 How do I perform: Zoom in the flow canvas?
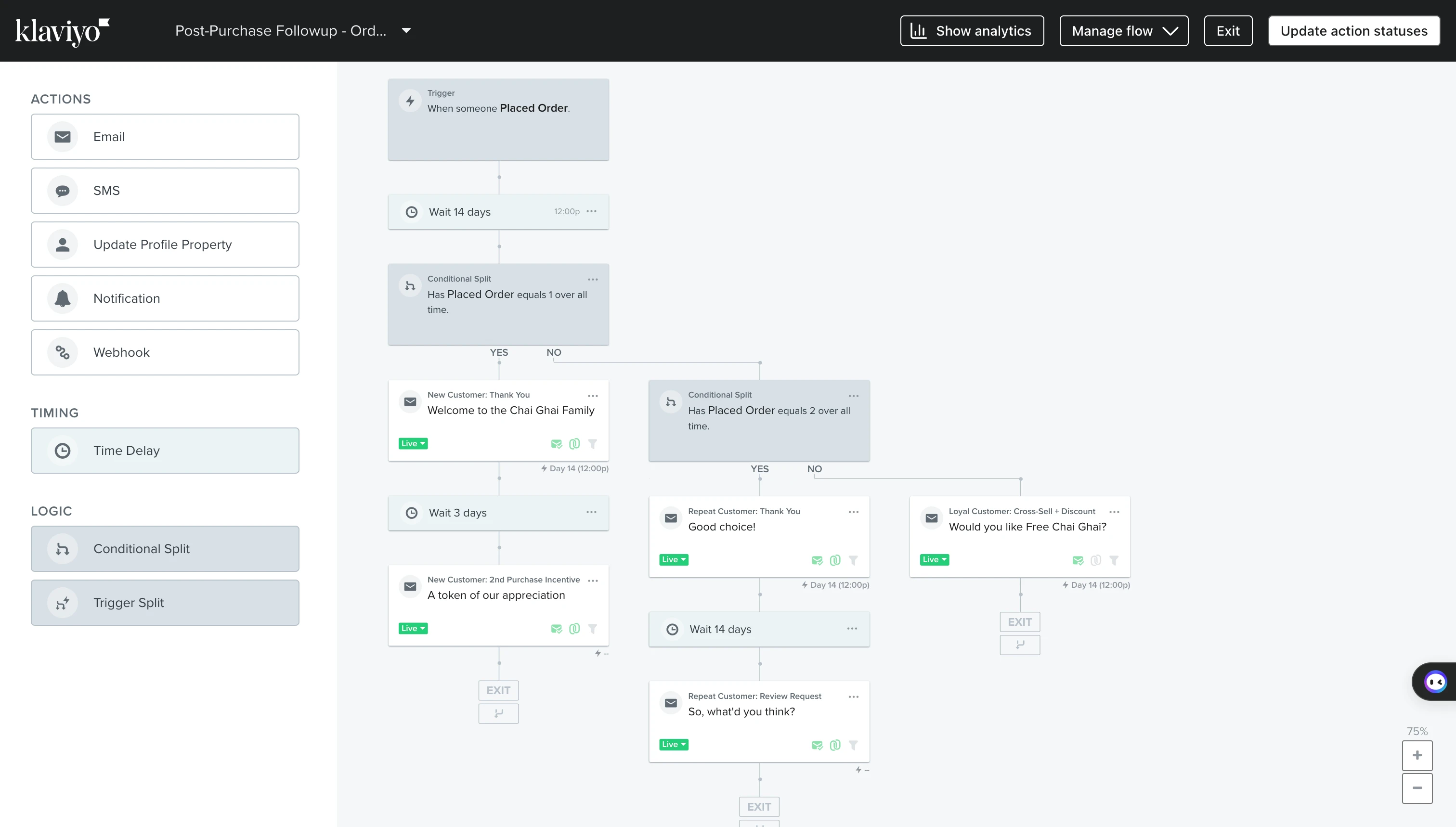coord(1417,755)
